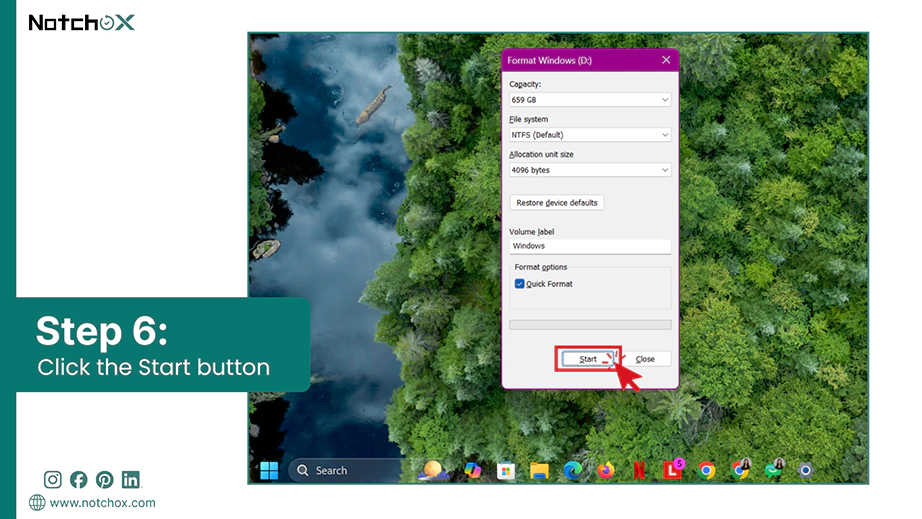The height and width of the screenshot is (519, 922).
Task: Open File Explorer from the taskbar
Action: (539, 470)
